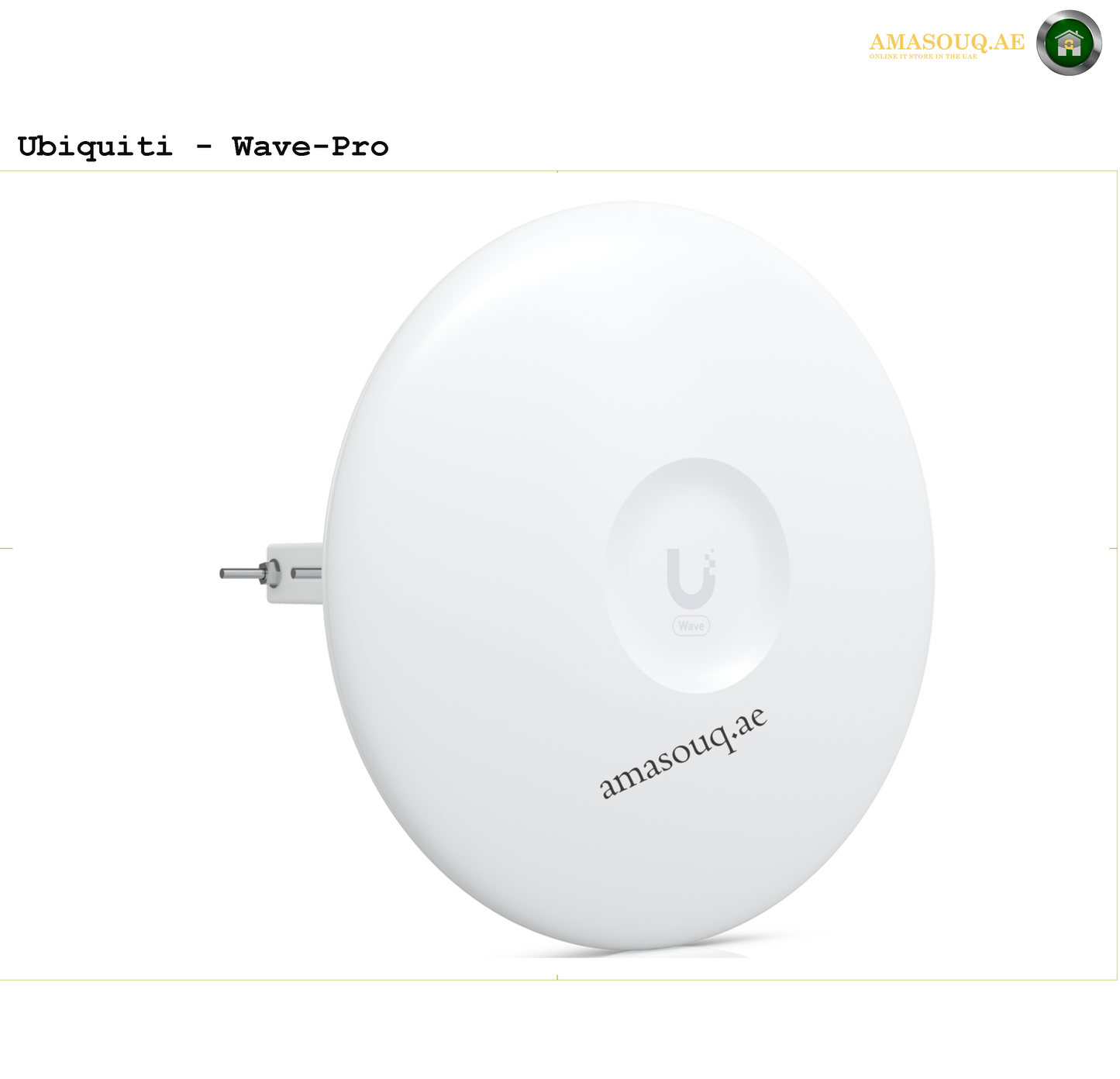Click the green home button icon

point(1069,43)
